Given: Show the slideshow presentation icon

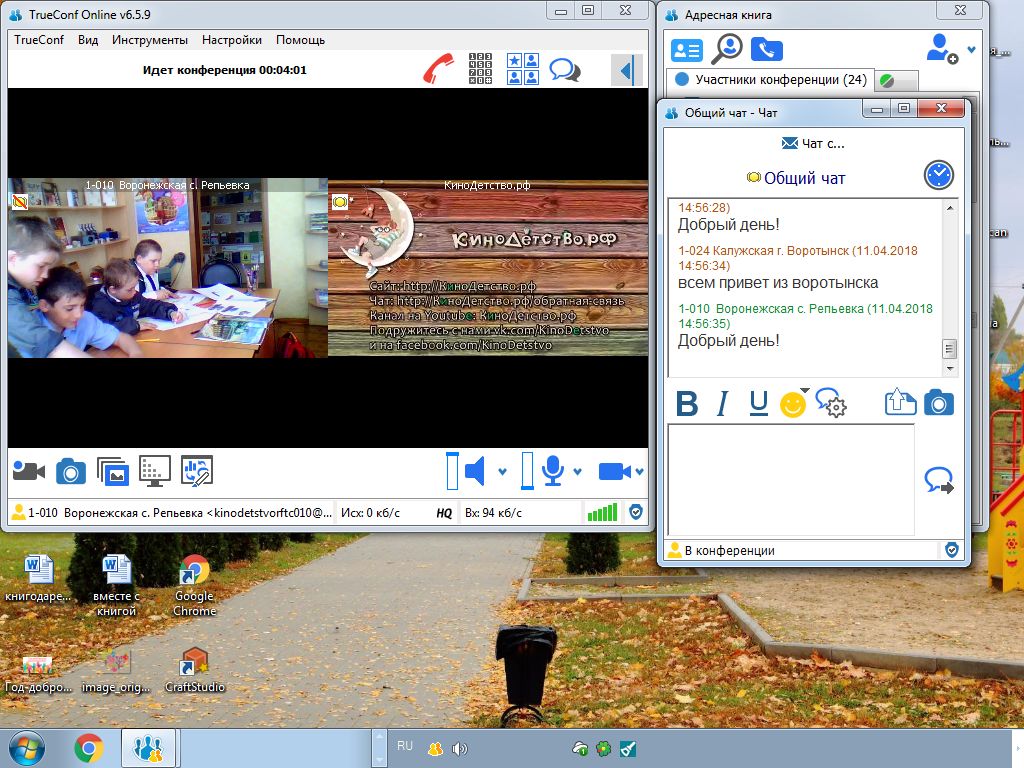Looking at the screenshot, I should coord(112,471).
